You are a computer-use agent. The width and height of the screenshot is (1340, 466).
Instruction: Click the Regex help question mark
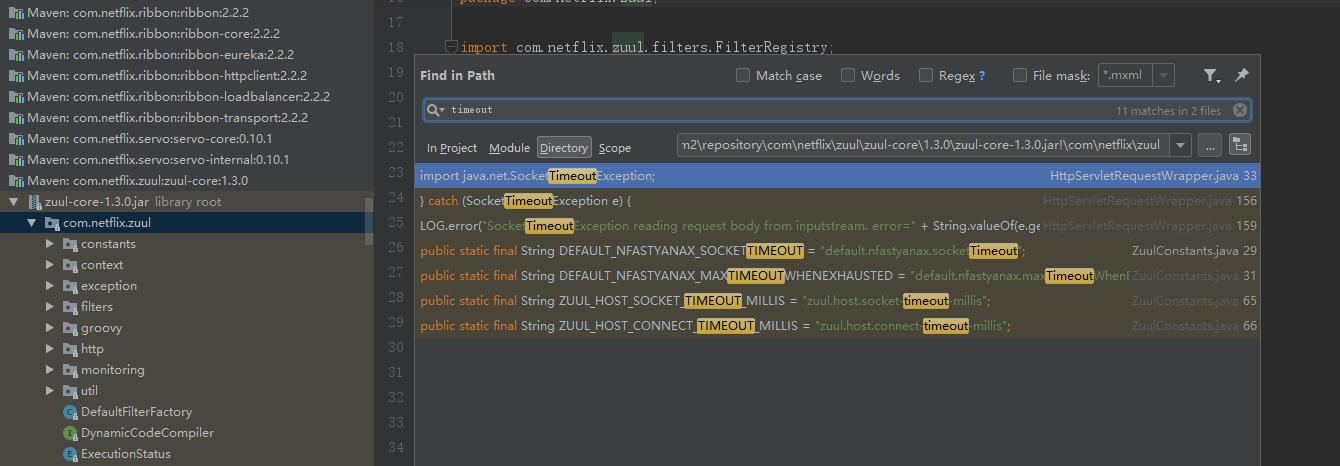coord(981,76)
